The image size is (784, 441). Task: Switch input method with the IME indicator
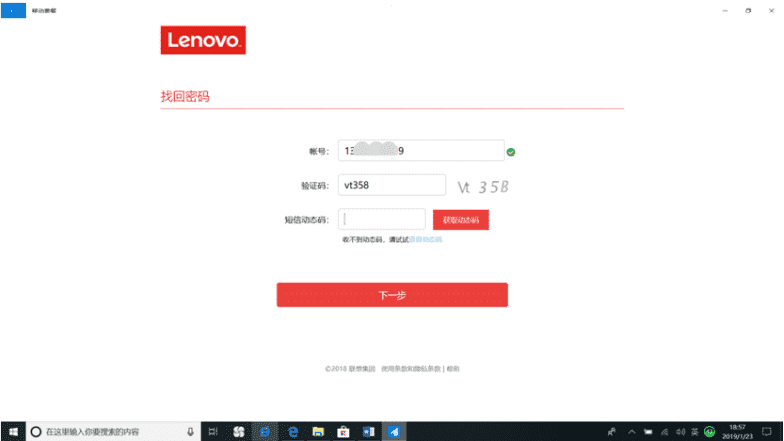click(694, 432)
